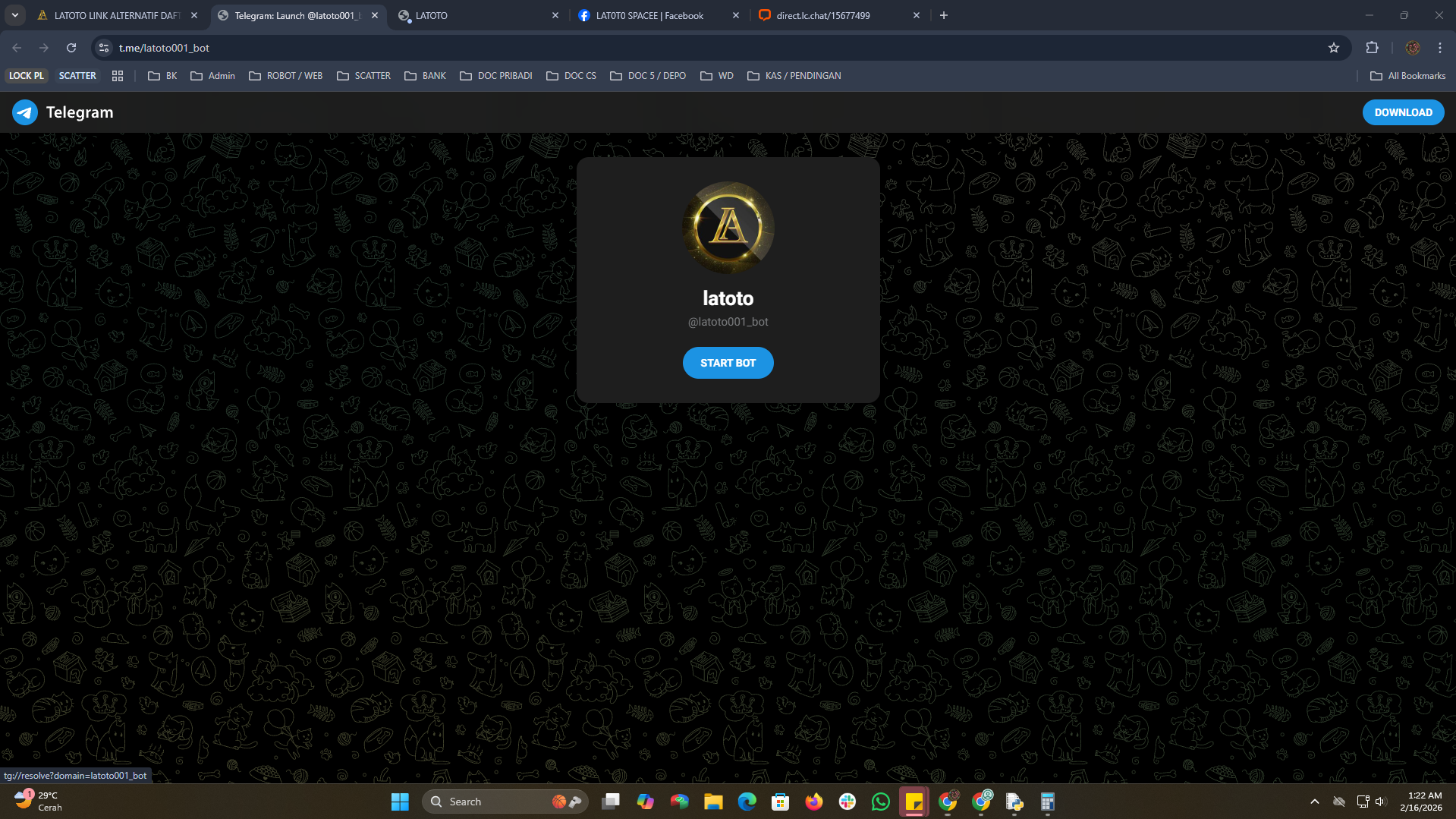View site information icon in address bar
Viewport: 1456px width, 819px height.
[x=104, y=48]
